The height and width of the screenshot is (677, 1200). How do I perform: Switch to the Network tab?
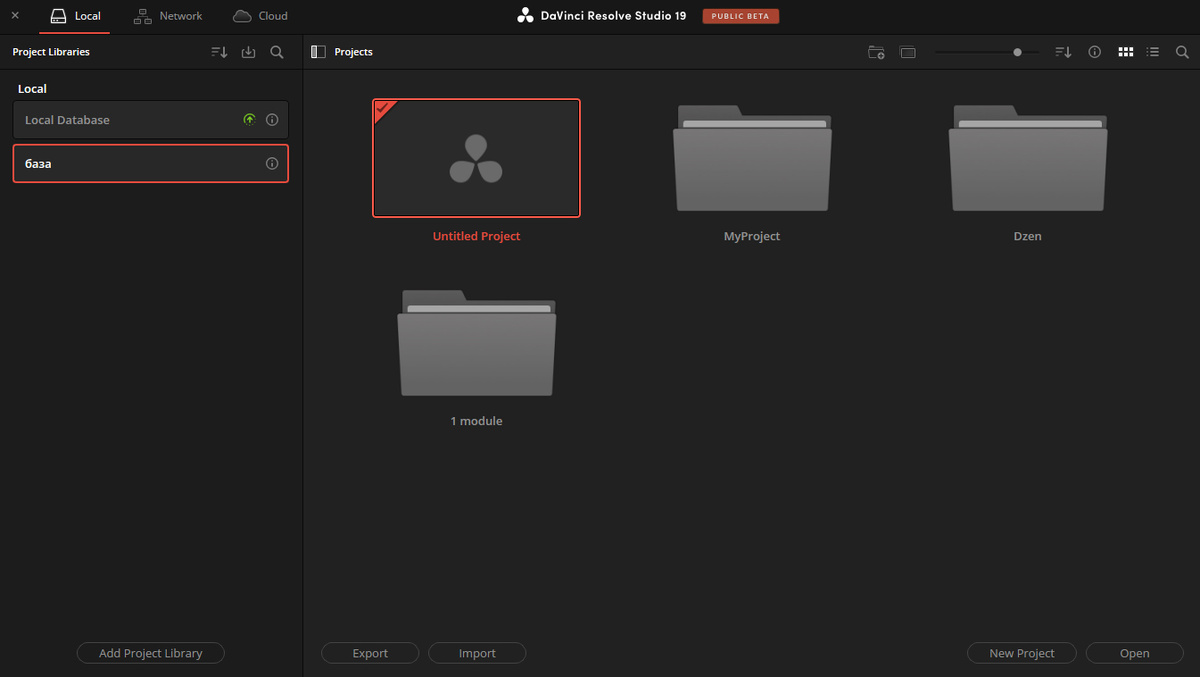coord(168,16)
